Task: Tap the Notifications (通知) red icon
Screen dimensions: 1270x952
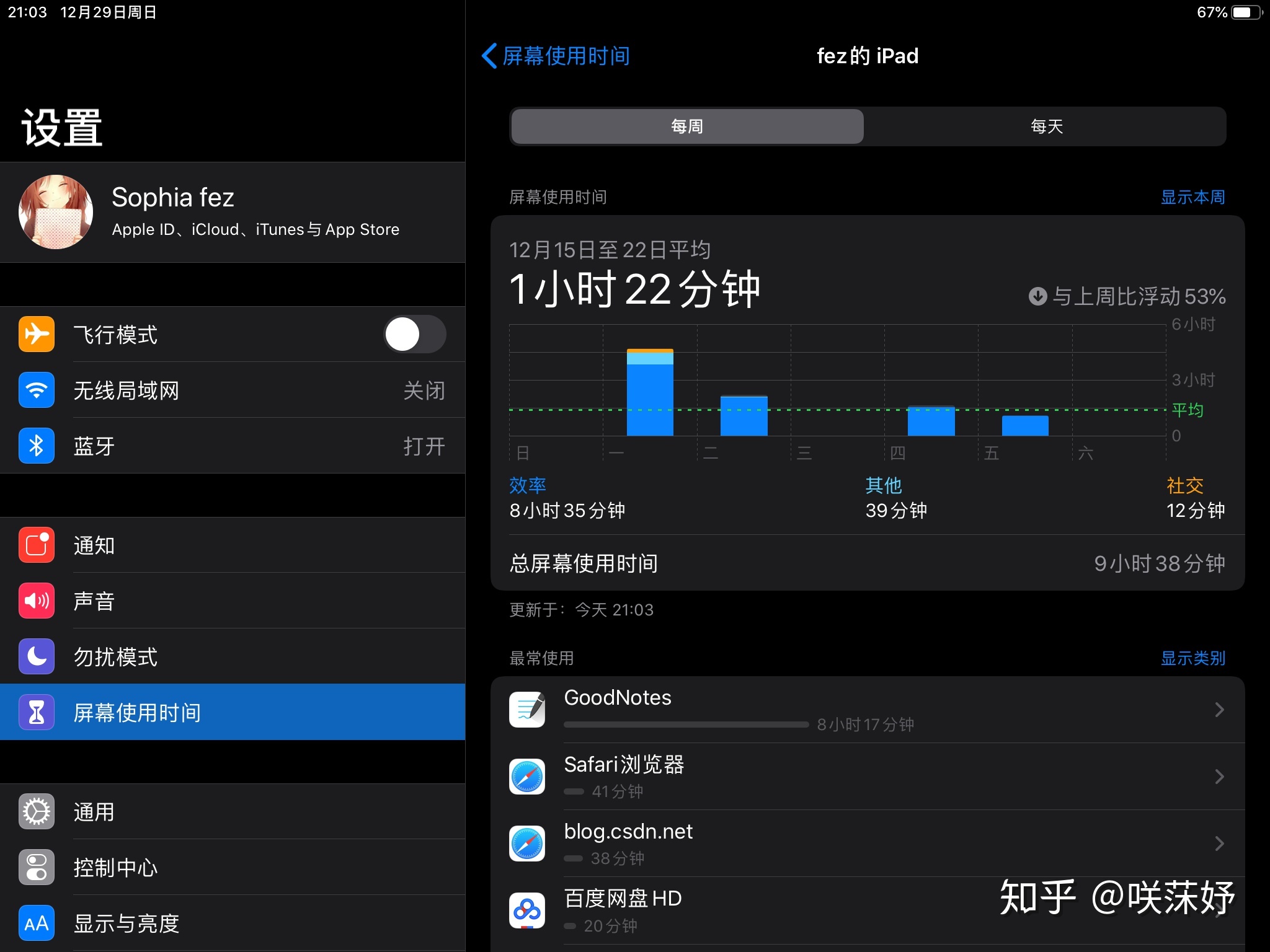Action: (x=37, y=545)
